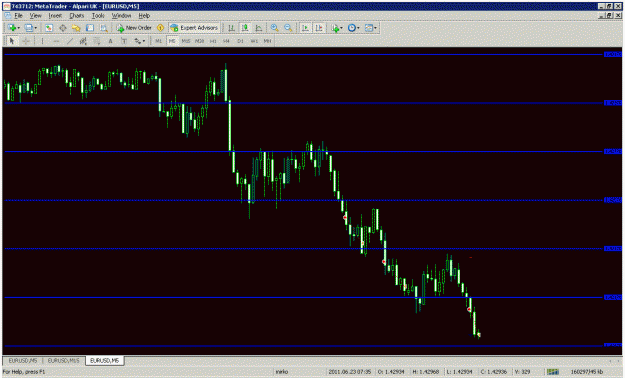Click the V: 329 volume status entry
The width and height of the screenshot is (625, 378).
(522, 372)
